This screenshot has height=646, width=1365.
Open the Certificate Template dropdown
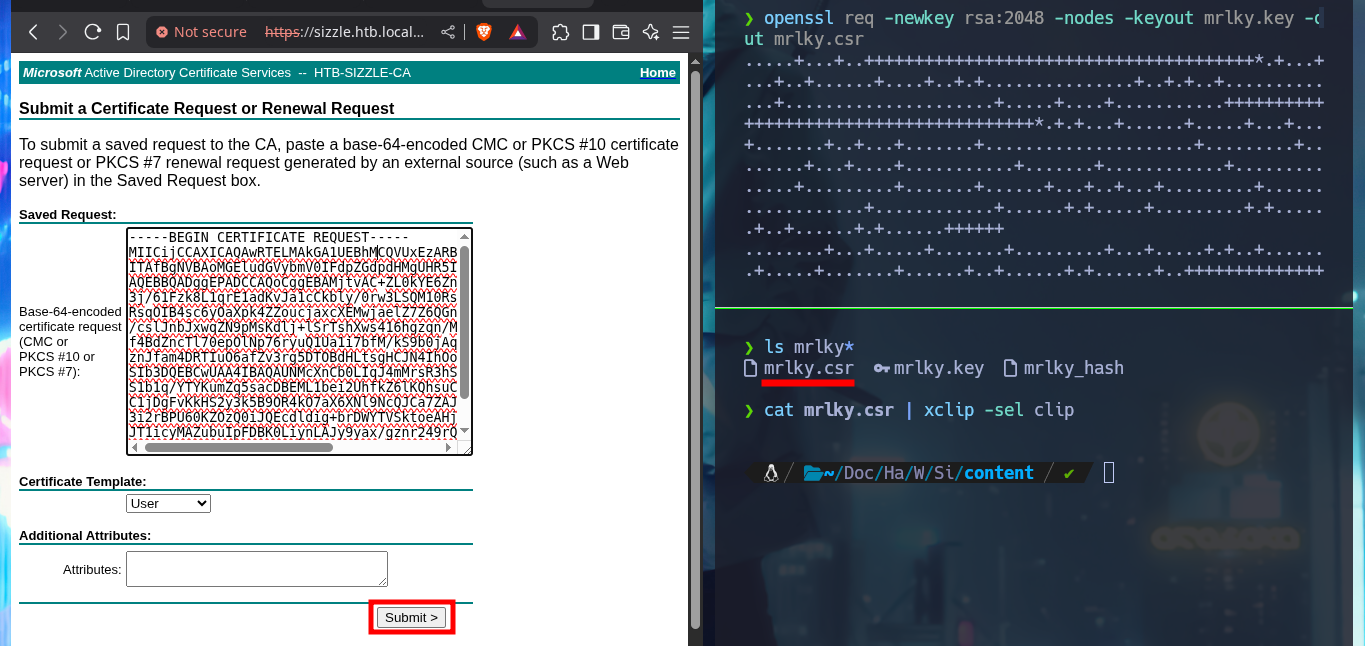point(169,503)
